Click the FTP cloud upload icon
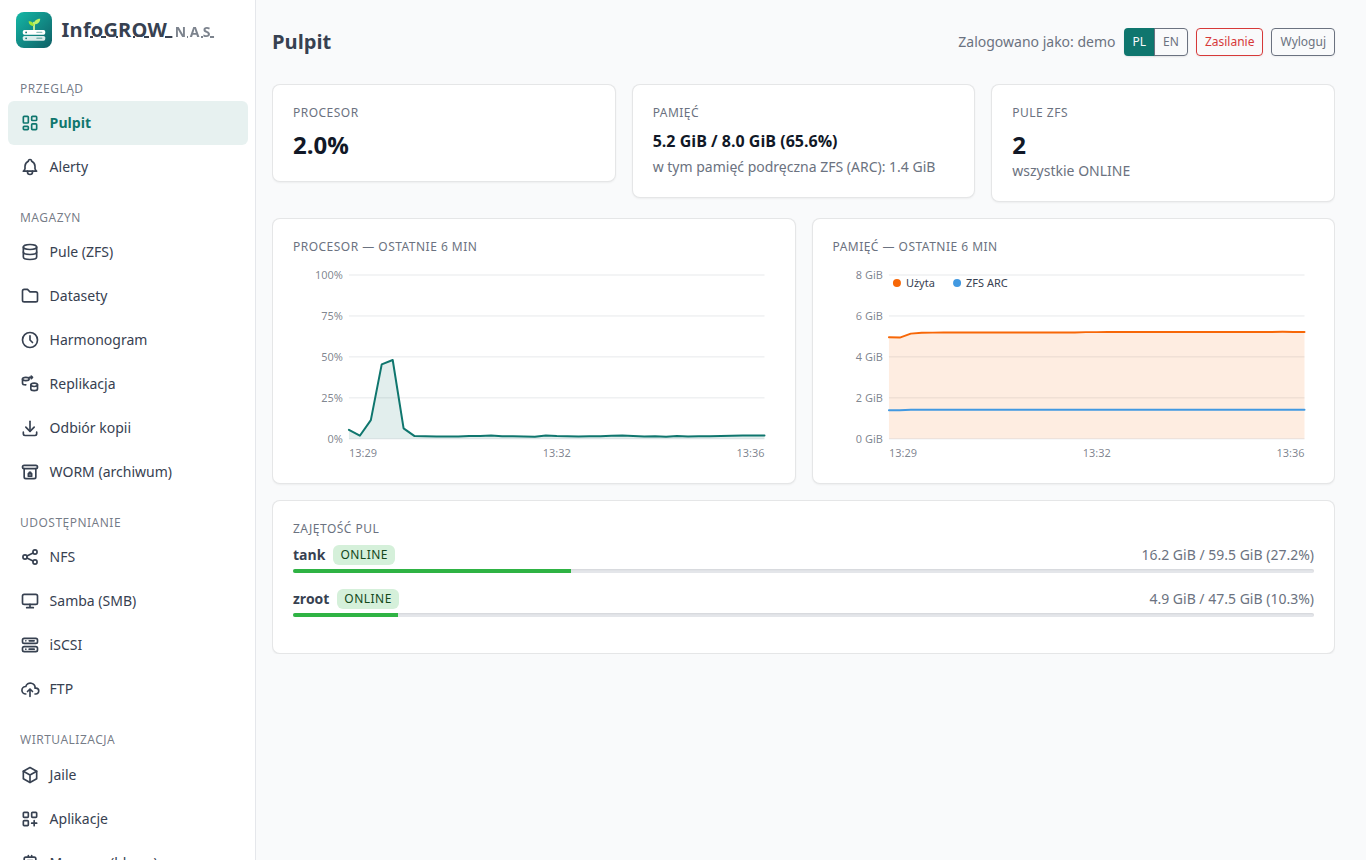 point(30,689)
